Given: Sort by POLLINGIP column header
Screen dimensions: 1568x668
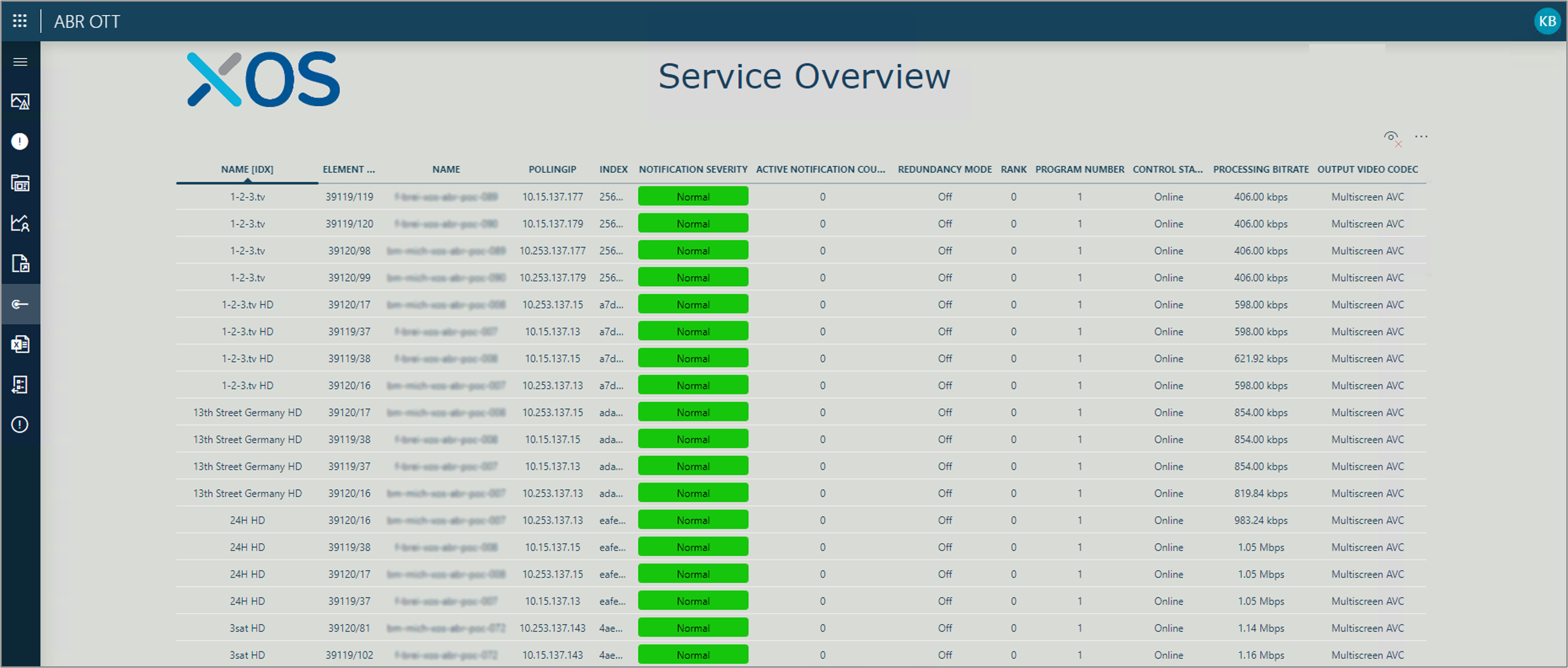Looking at the screenshot, I should (552, 169).
